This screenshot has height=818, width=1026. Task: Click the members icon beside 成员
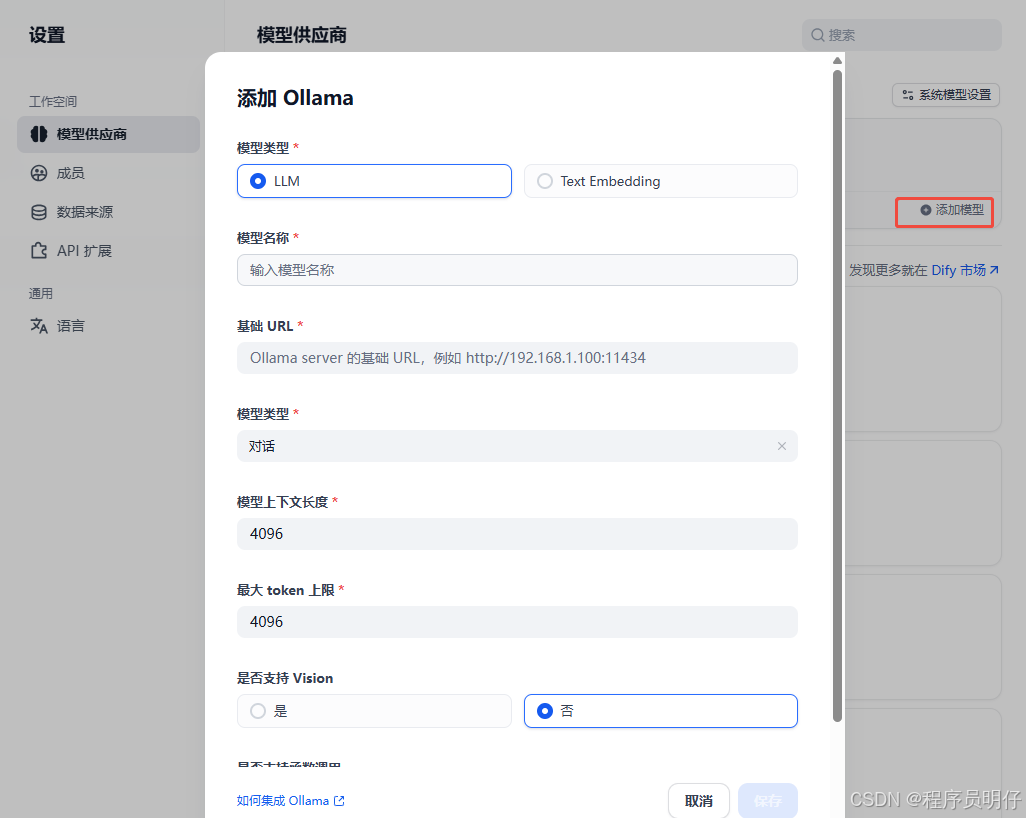(x=39, y=173)
